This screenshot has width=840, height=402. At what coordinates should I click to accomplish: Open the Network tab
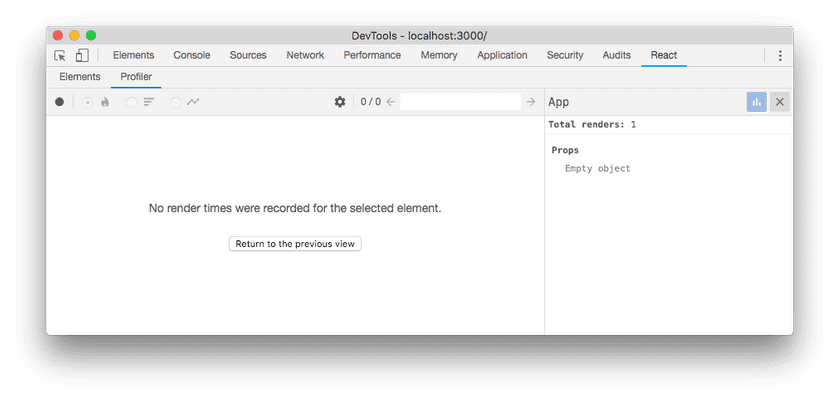(x=305, y=56)
